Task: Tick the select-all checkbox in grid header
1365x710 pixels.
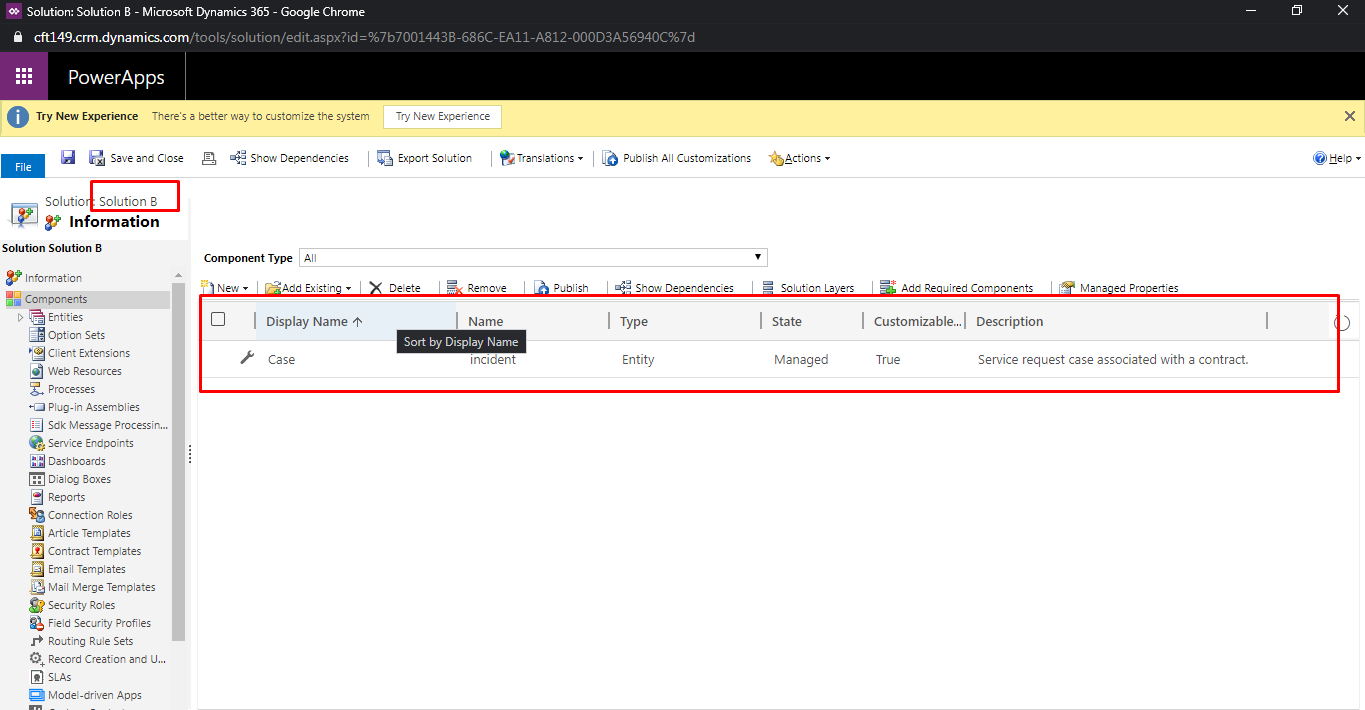Action: (218, 320)
